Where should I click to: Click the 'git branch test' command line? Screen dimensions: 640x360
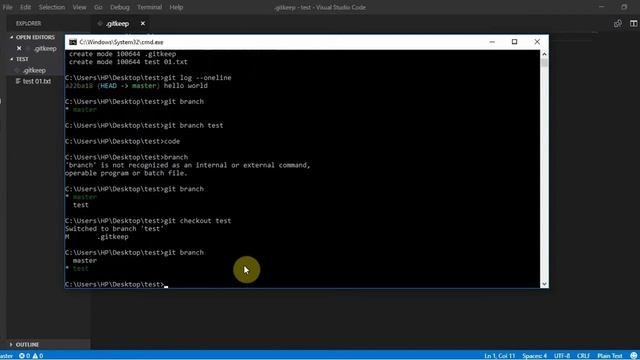pyautogui.click(x=144, y=125)
